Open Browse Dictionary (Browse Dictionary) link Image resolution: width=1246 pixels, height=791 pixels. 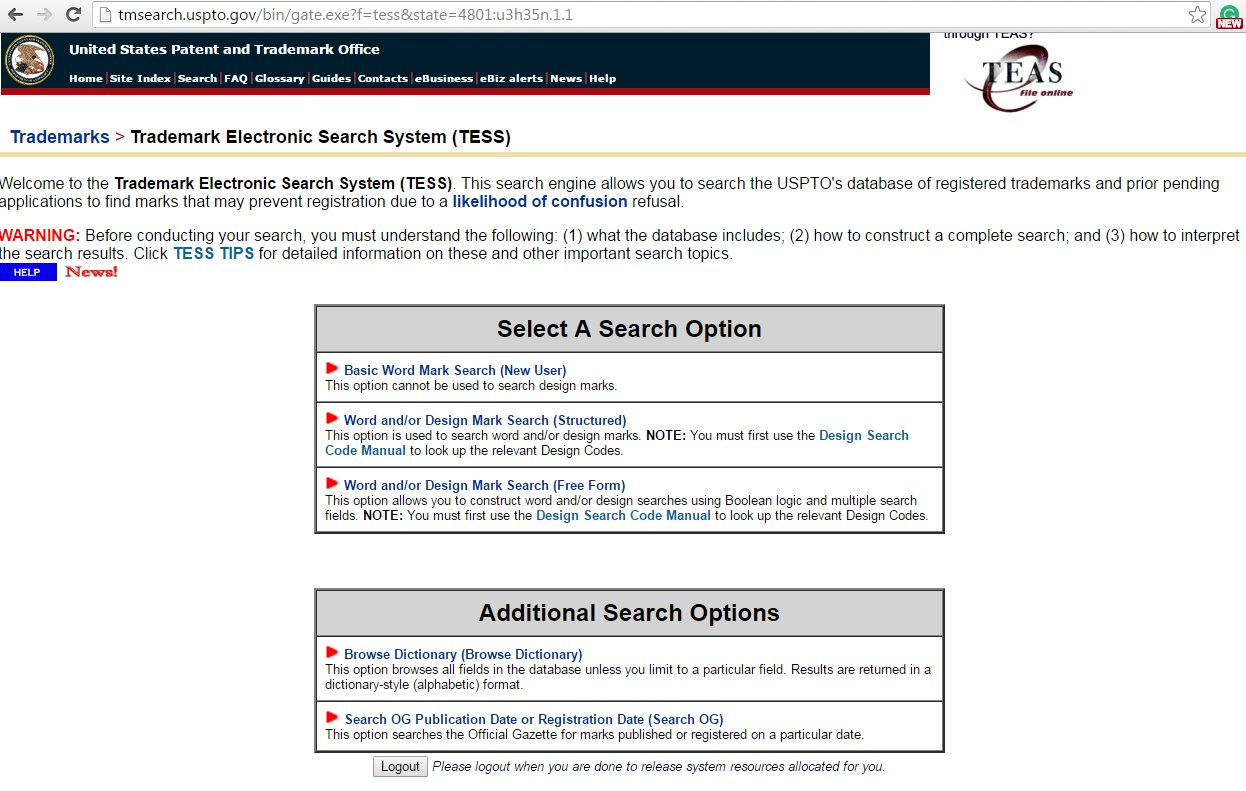click(463, 654)
